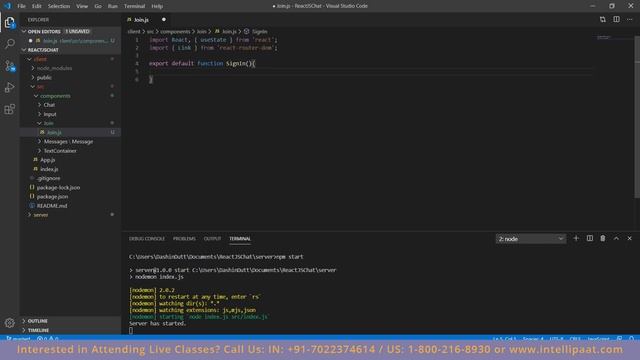Open notifications bell in status bar
Screen dimensions: 640x360
[631, 339]
